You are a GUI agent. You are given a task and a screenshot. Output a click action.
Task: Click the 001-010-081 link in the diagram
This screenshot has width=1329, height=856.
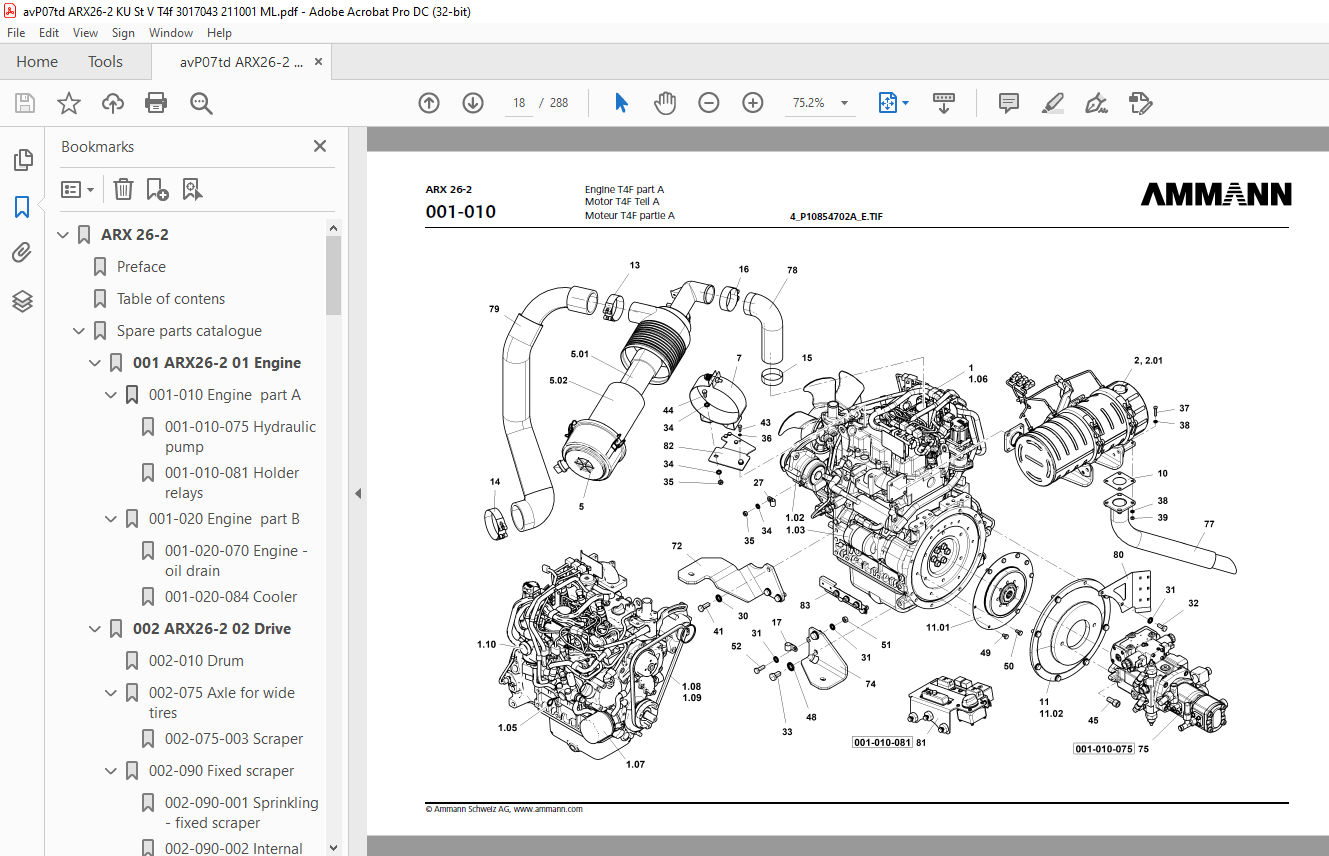coord(882,742)
